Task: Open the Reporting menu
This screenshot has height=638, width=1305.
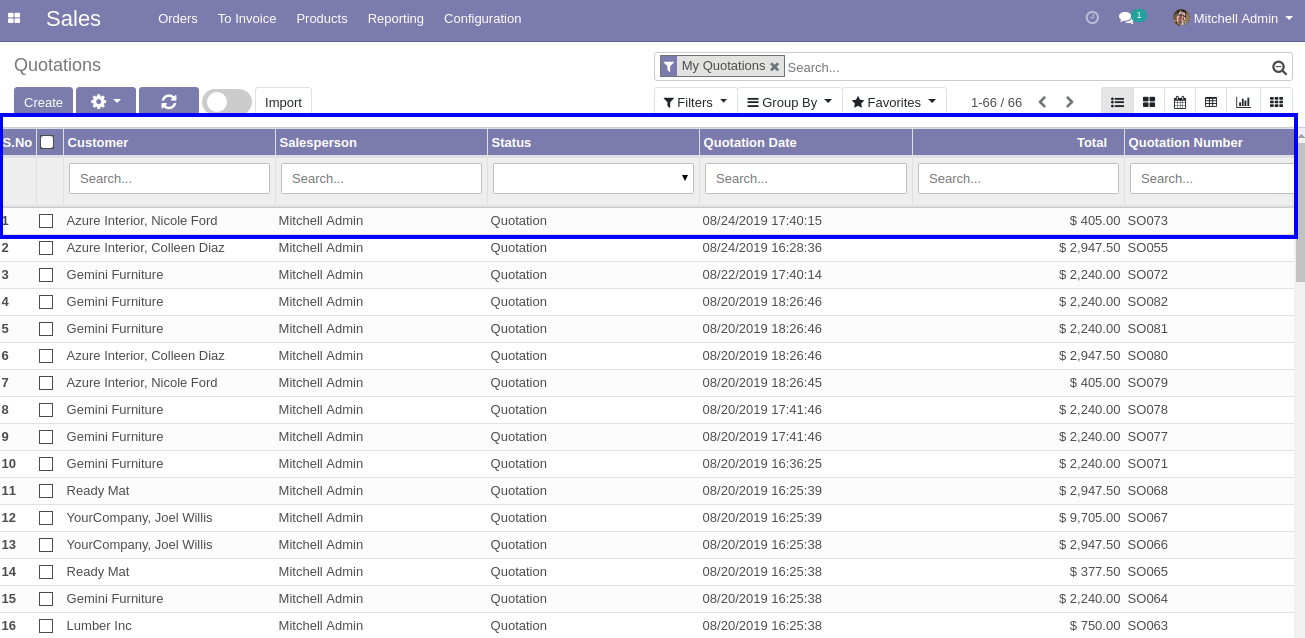Action: click(x=395, y=19)
